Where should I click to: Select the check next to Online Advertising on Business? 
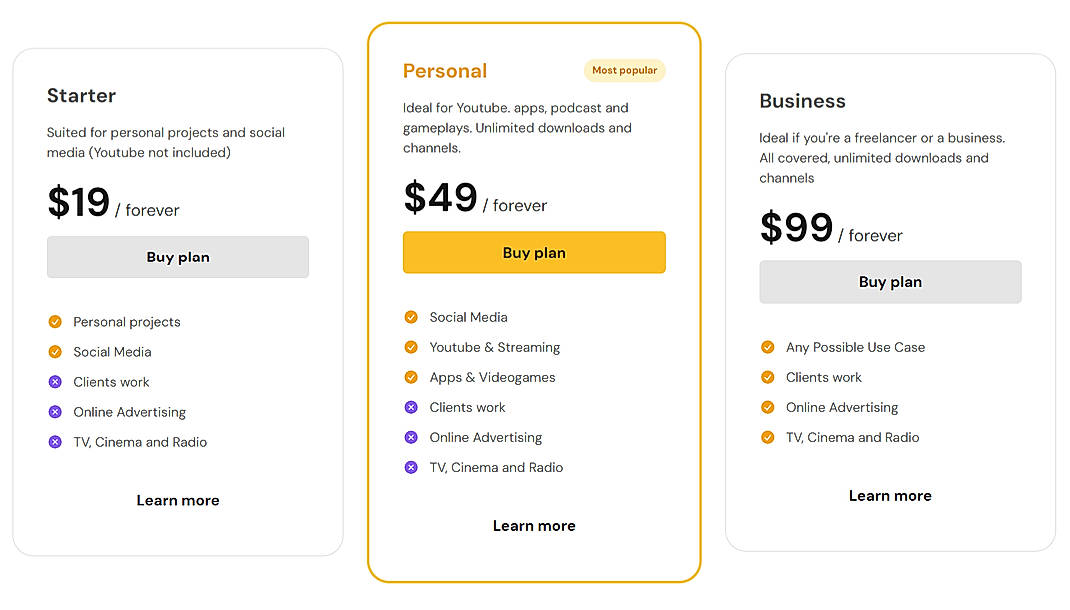tap(767, 407)
